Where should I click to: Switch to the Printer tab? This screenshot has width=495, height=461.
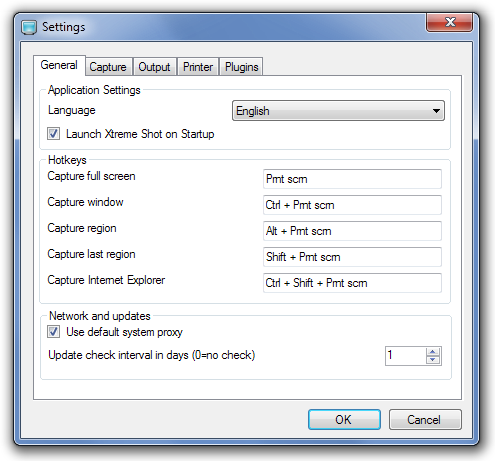click(198, 67)
